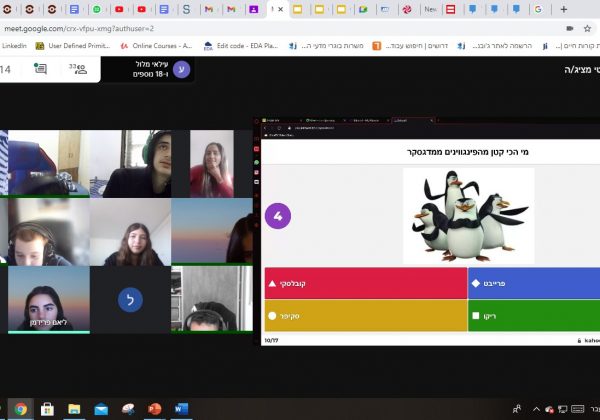
Task: Expand hidden system tray icons chevron
Action: pos(536,409)
